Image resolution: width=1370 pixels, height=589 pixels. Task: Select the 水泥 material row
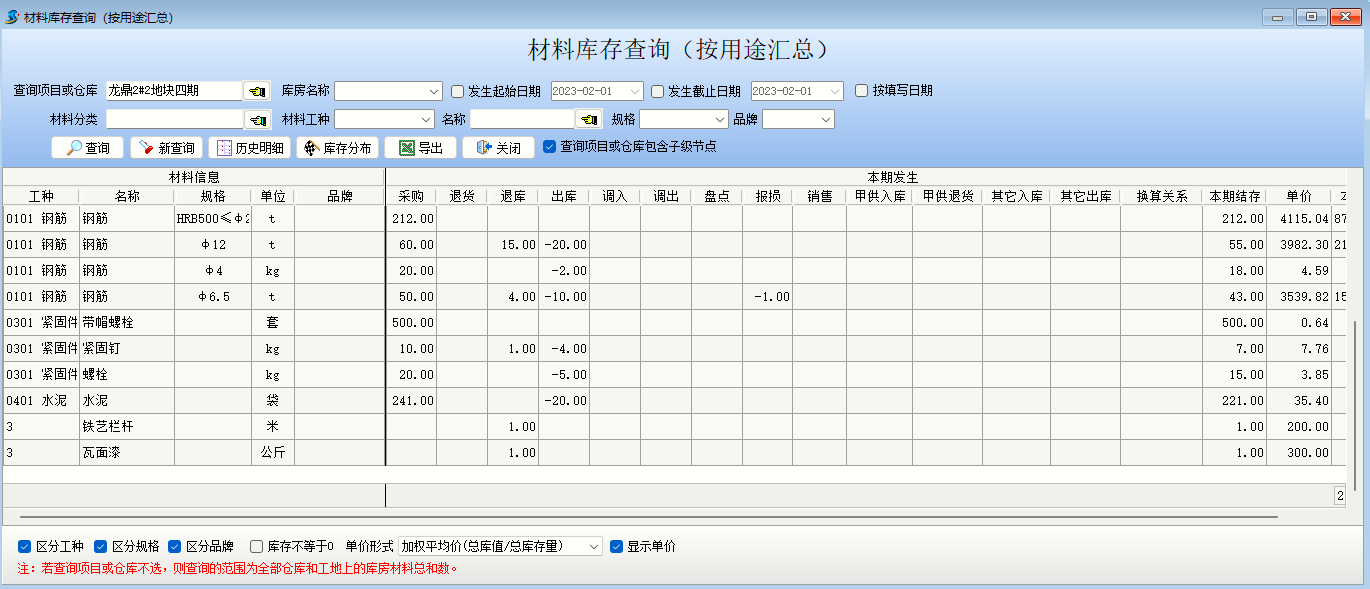click(x=126, y=401)
